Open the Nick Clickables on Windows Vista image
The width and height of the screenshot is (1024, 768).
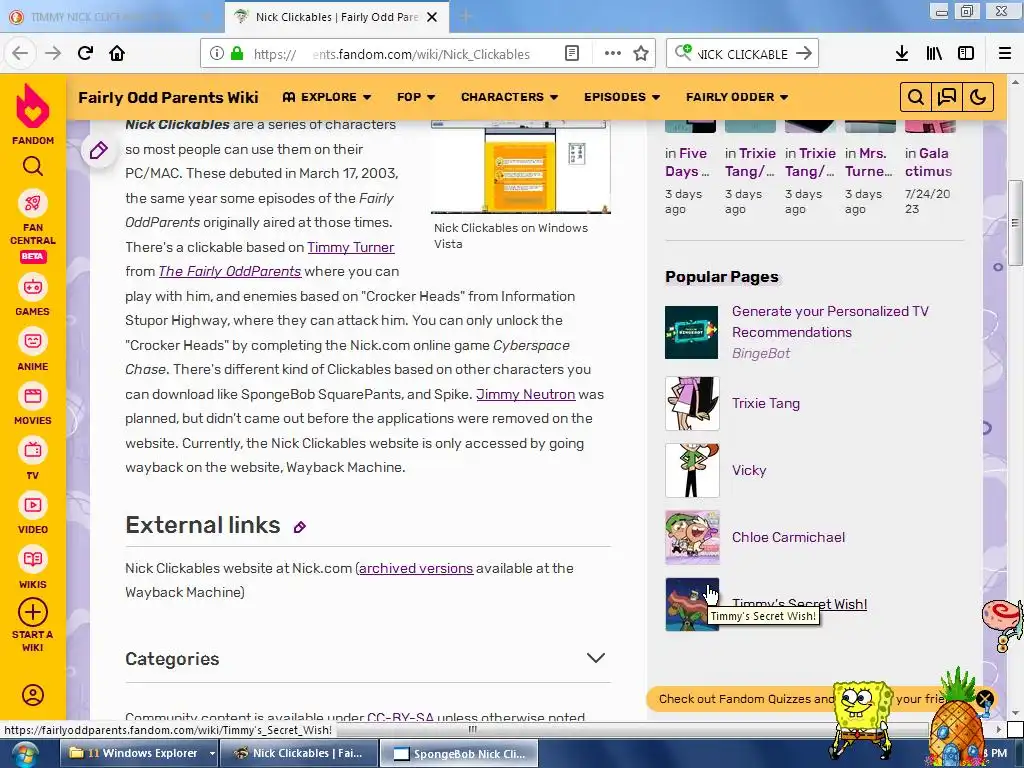point(520,167)
